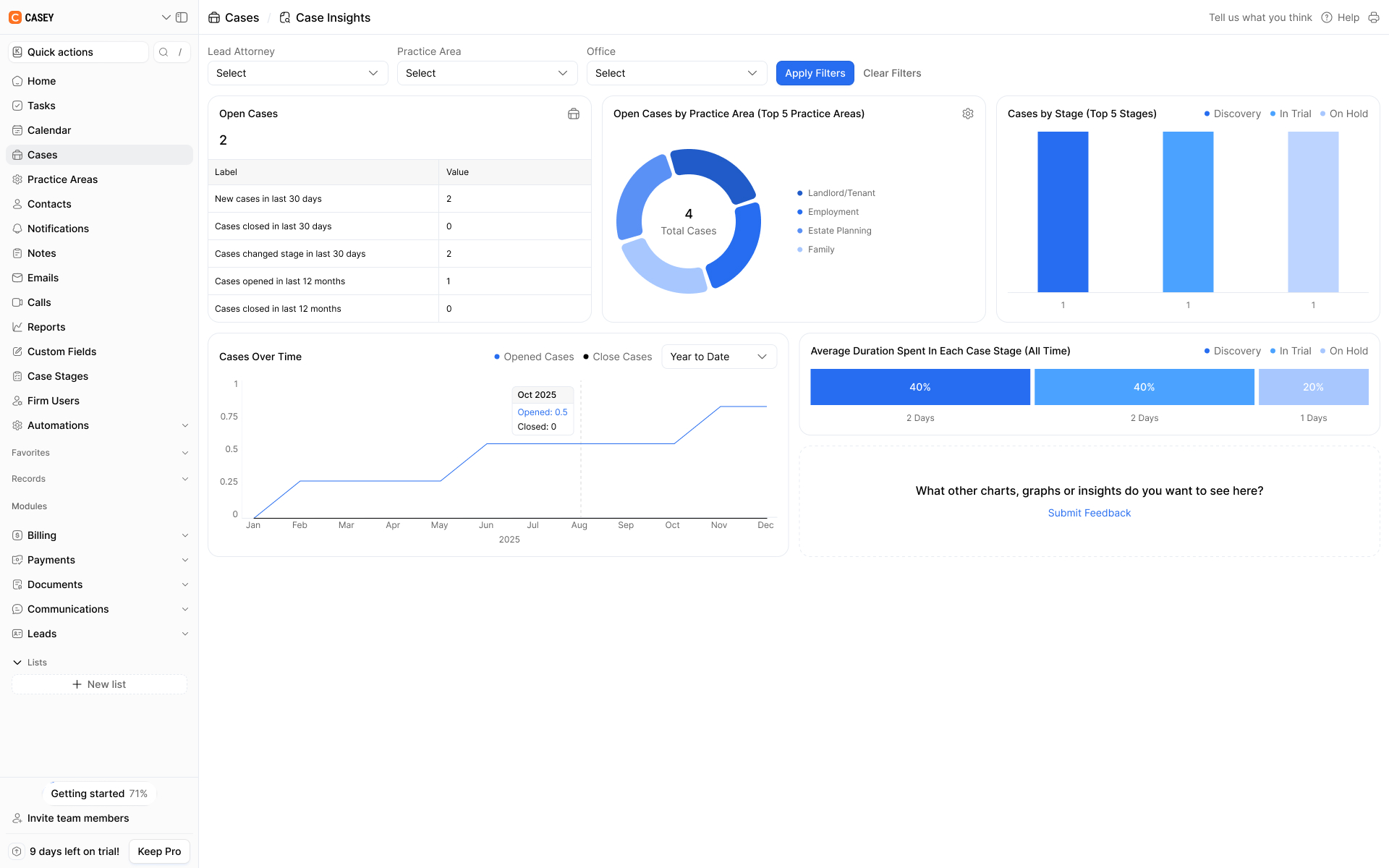
Task: Click the Firm Users icon
Action: pos(17,401)
